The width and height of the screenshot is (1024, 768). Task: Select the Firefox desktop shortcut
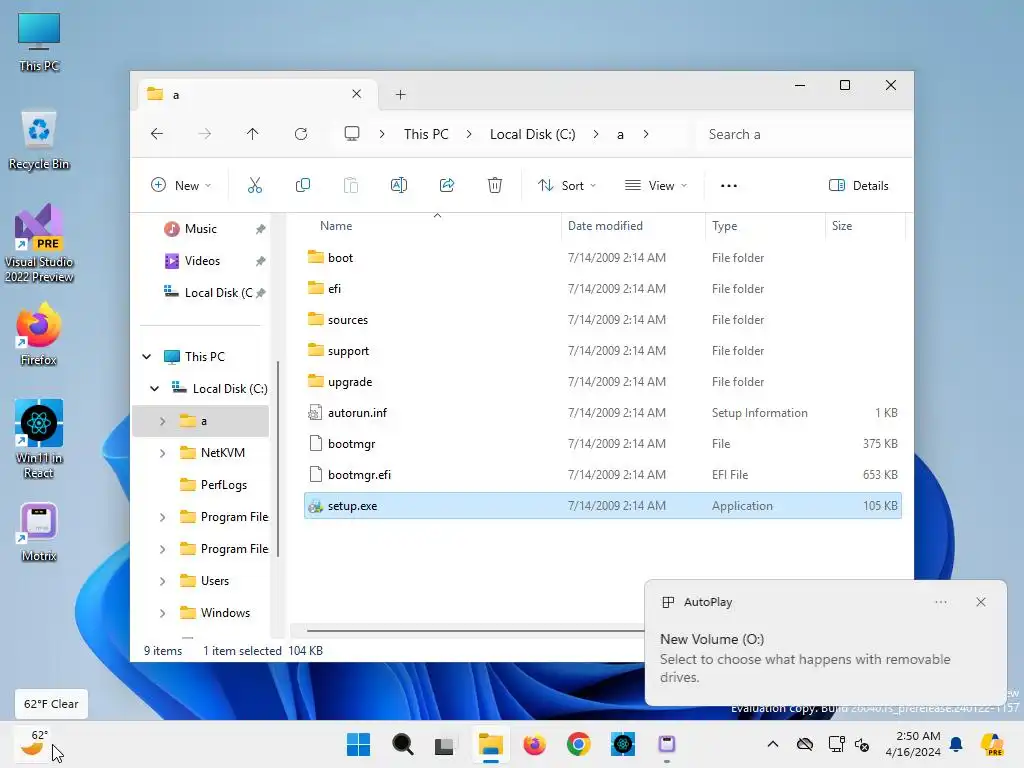[39, 334]
